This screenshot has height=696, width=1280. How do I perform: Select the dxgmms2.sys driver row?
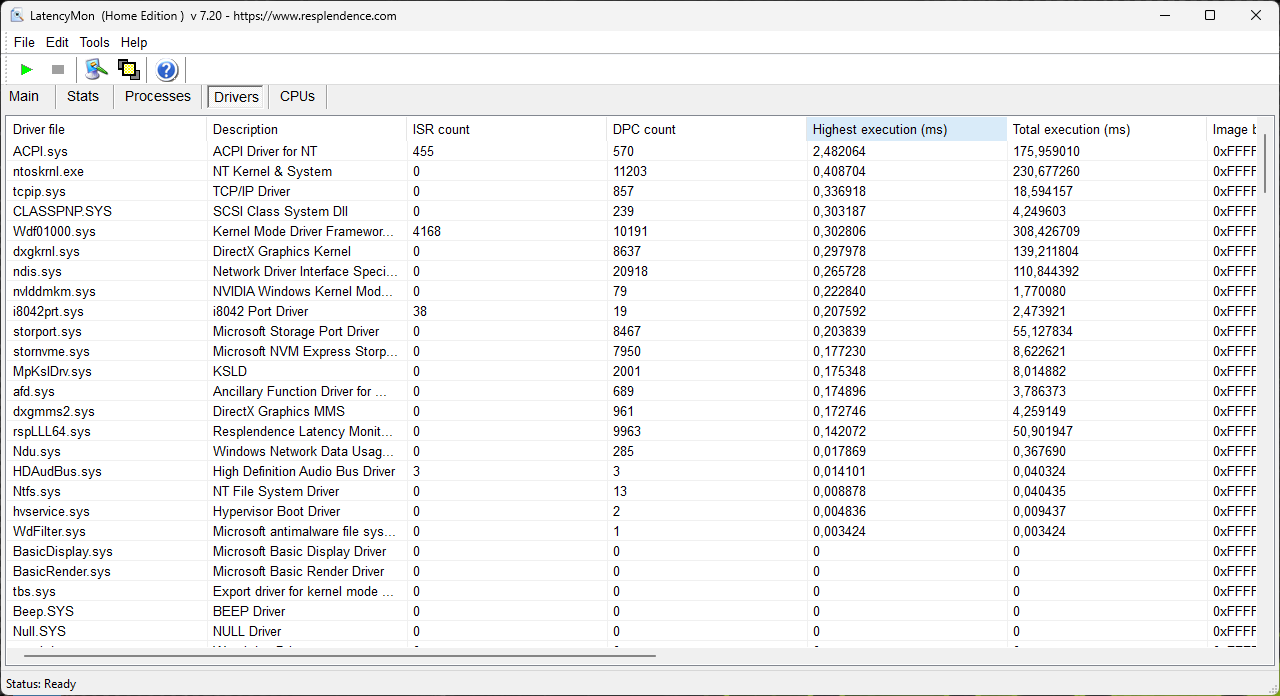(632, 411)
